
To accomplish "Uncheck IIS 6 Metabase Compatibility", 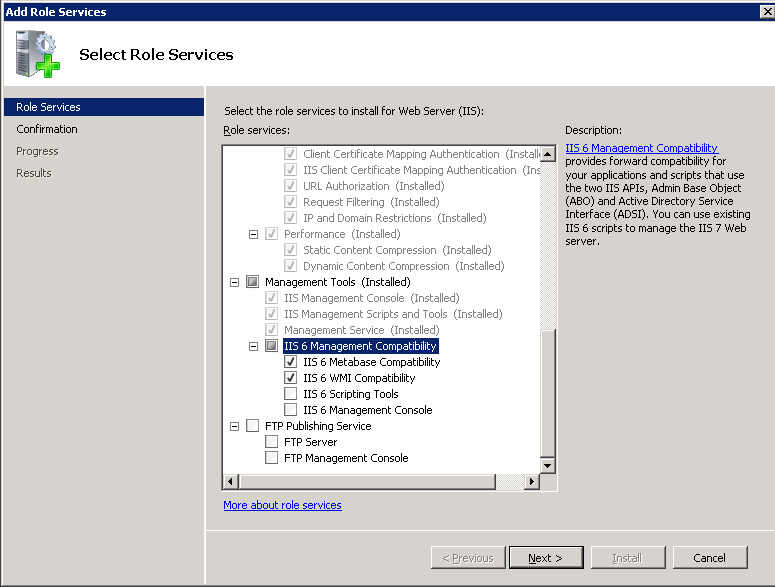I will pos(291,362).
